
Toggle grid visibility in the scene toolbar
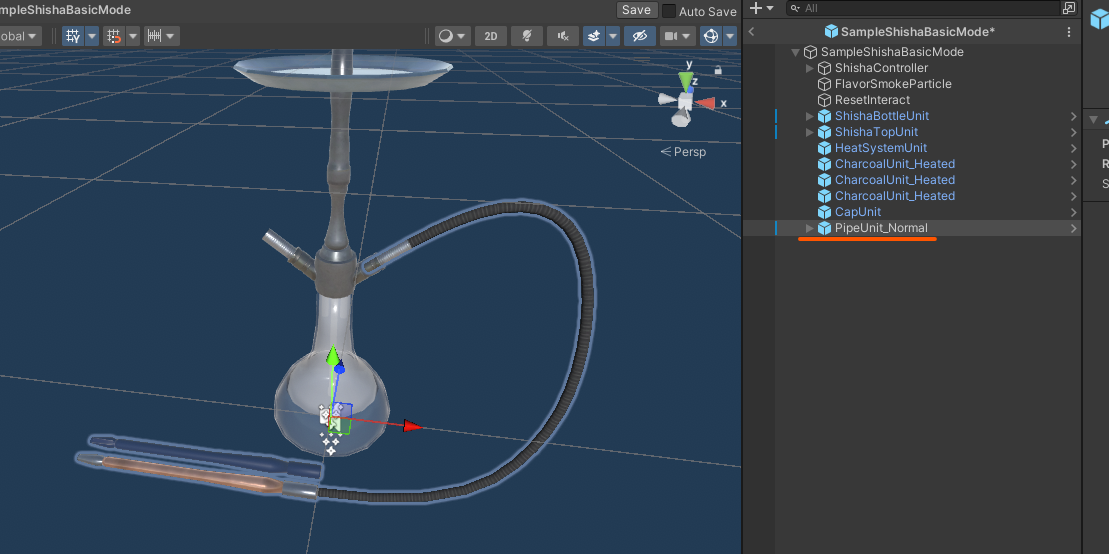(72, 36)
